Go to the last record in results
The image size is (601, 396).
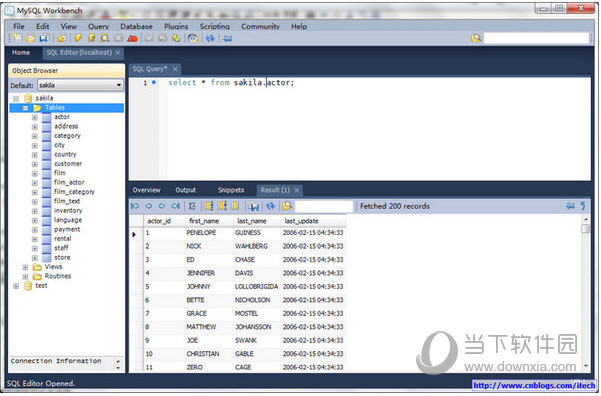176,206
